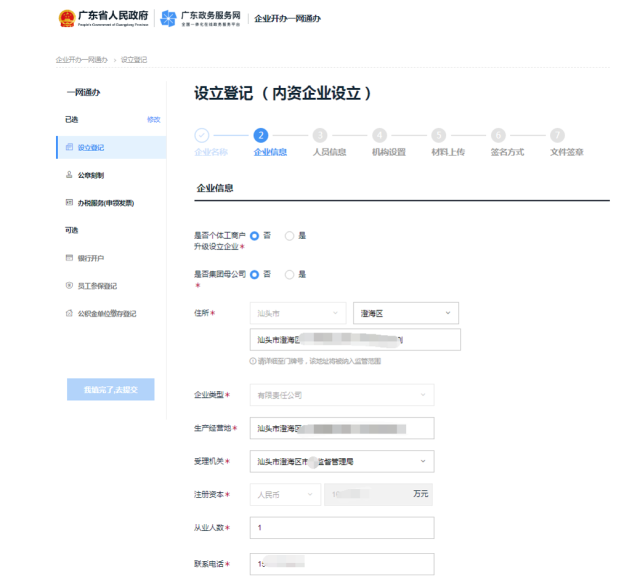Click the 我填完了,去提交 submit button
640x582 pixels.
pos(111,389)
